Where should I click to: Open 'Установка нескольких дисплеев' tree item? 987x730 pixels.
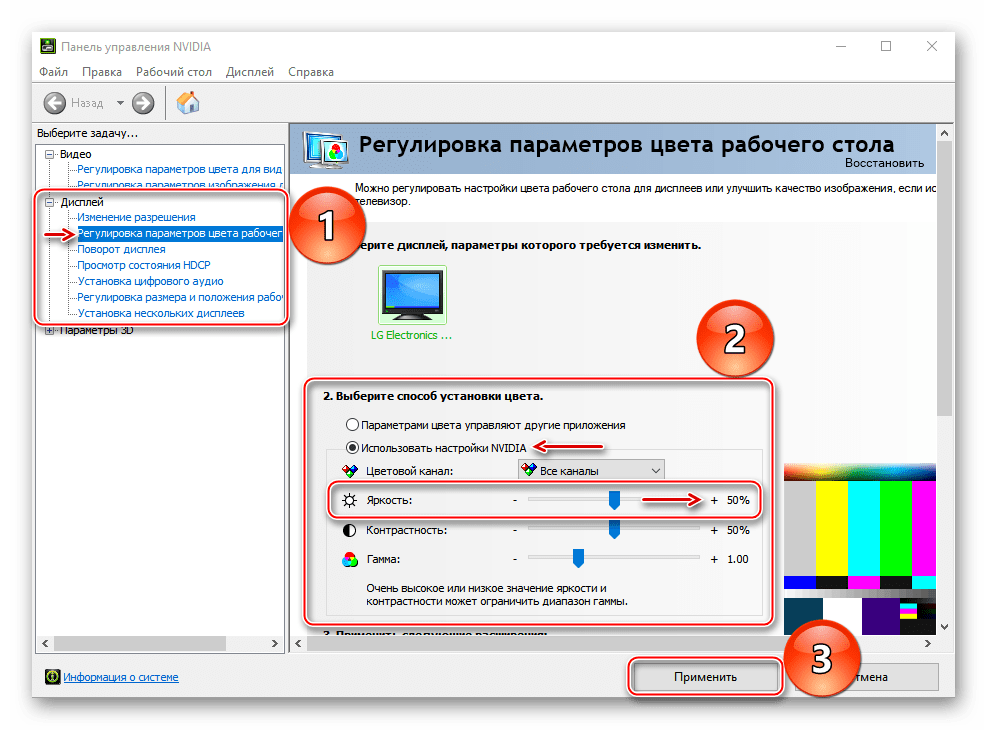[161, 313]
